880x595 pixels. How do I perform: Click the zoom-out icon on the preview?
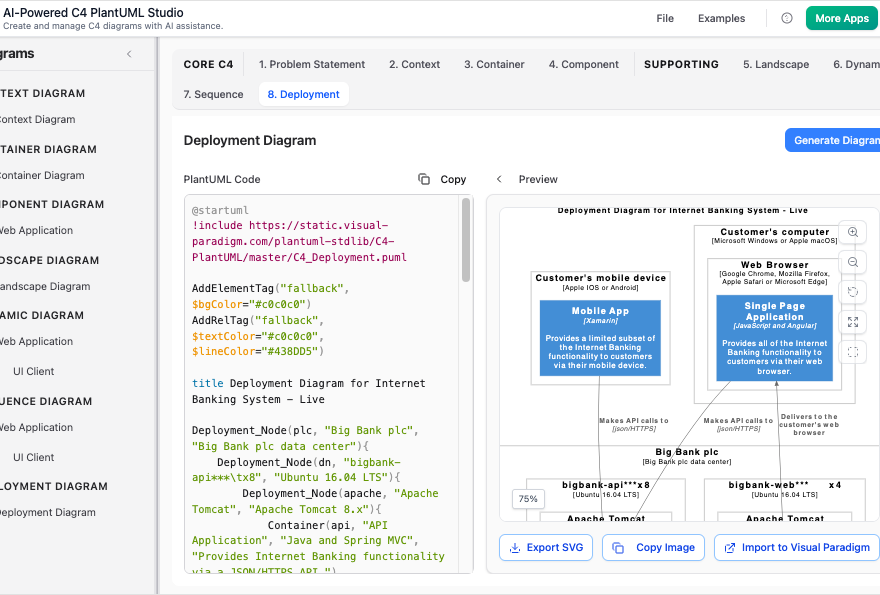pyautogui.click(x=853, y=262)
